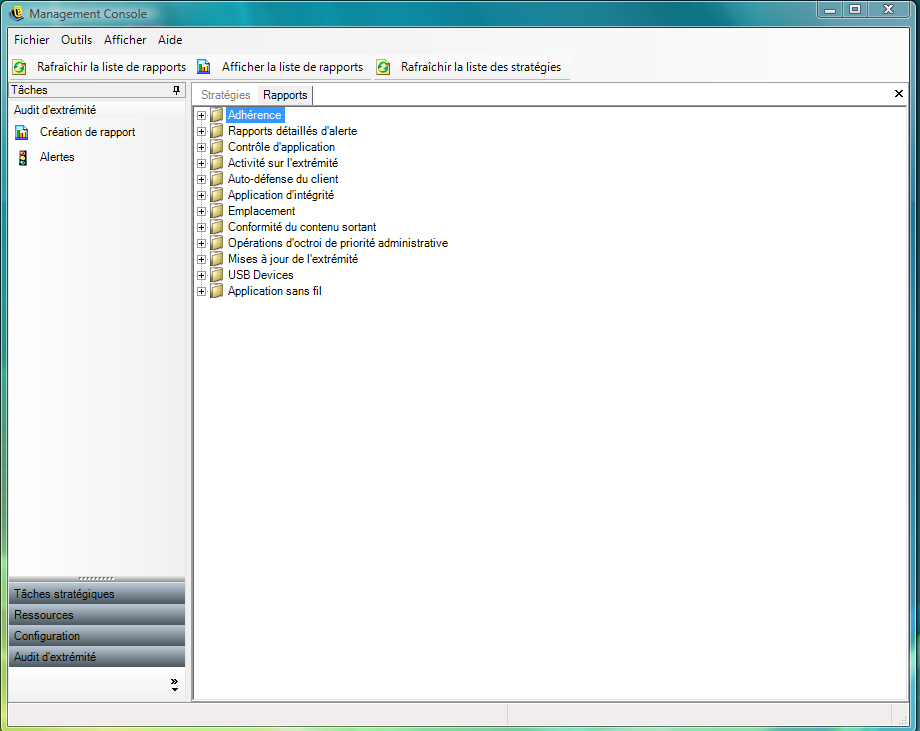This screenshot has width=920, height=731.
Task: Expand the Emplacement node
Action: coord(201,211)
